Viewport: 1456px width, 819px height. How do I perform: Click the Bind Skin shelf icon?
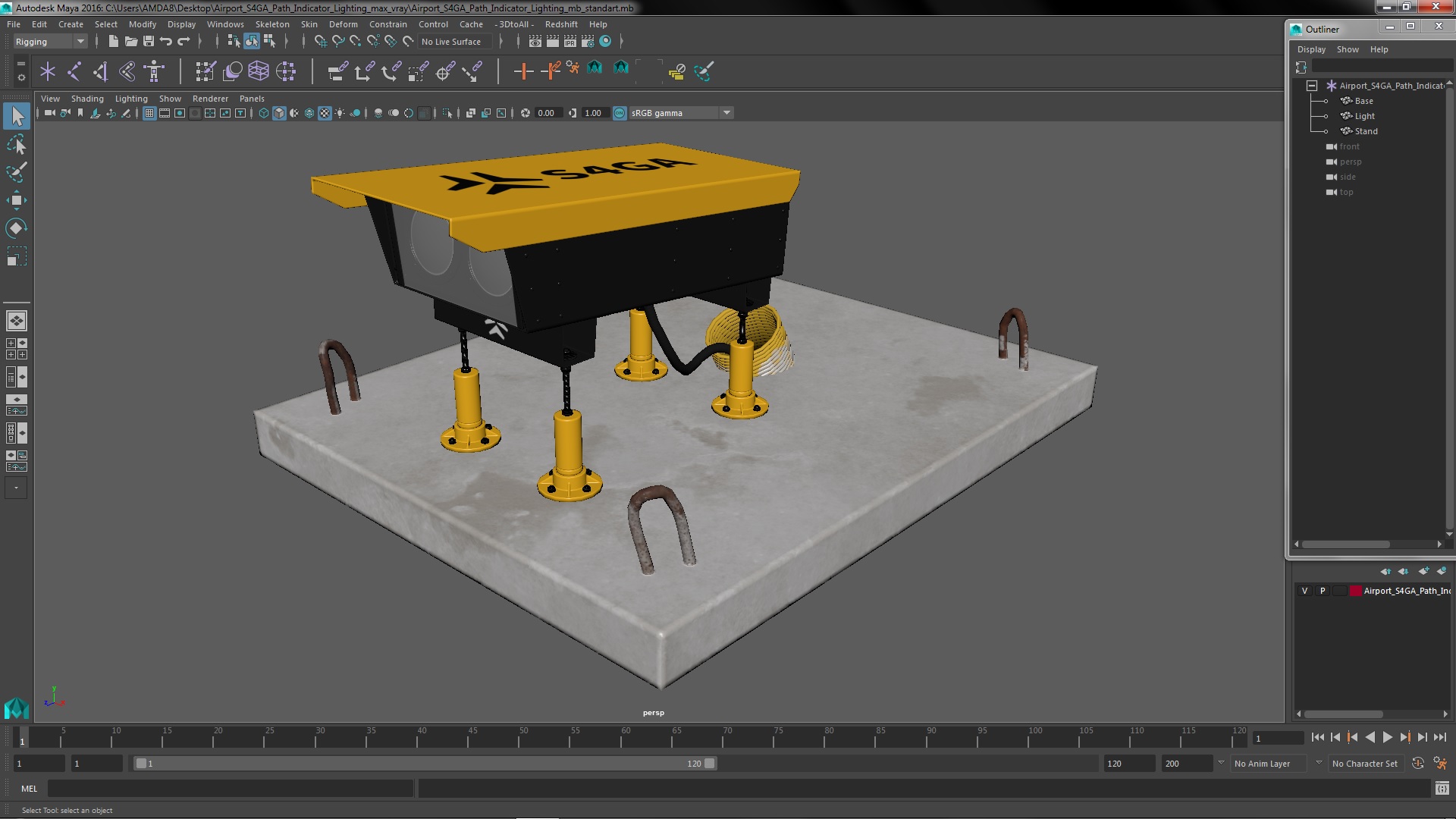point(127,72)
